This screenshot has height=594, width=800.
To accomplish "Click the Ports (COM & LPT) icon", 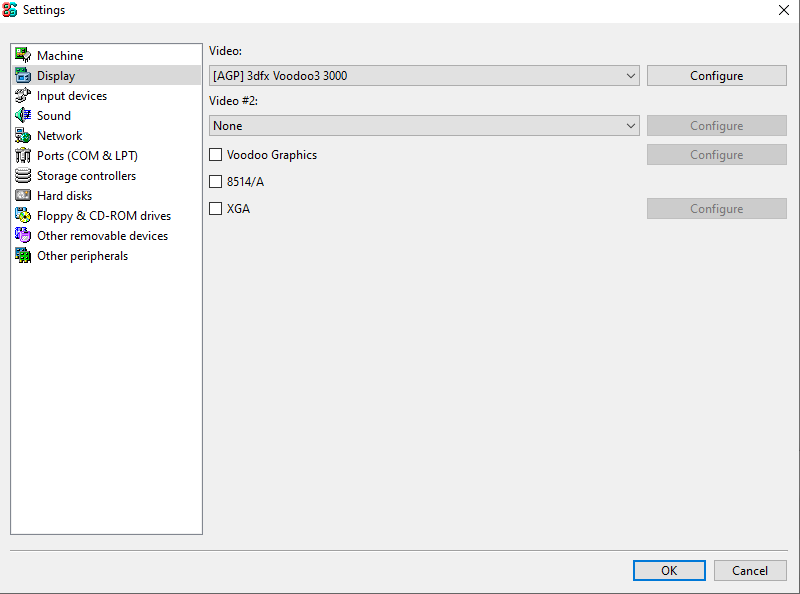I will pyautogui.click(x=23, y=155).
